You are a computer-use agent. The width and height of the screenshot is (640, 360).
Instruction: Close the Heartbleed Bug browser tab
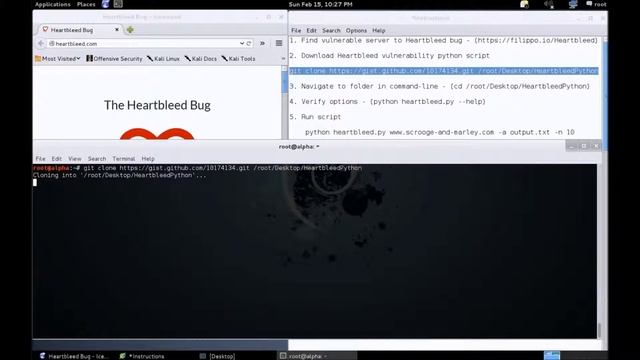coord(117,29)
